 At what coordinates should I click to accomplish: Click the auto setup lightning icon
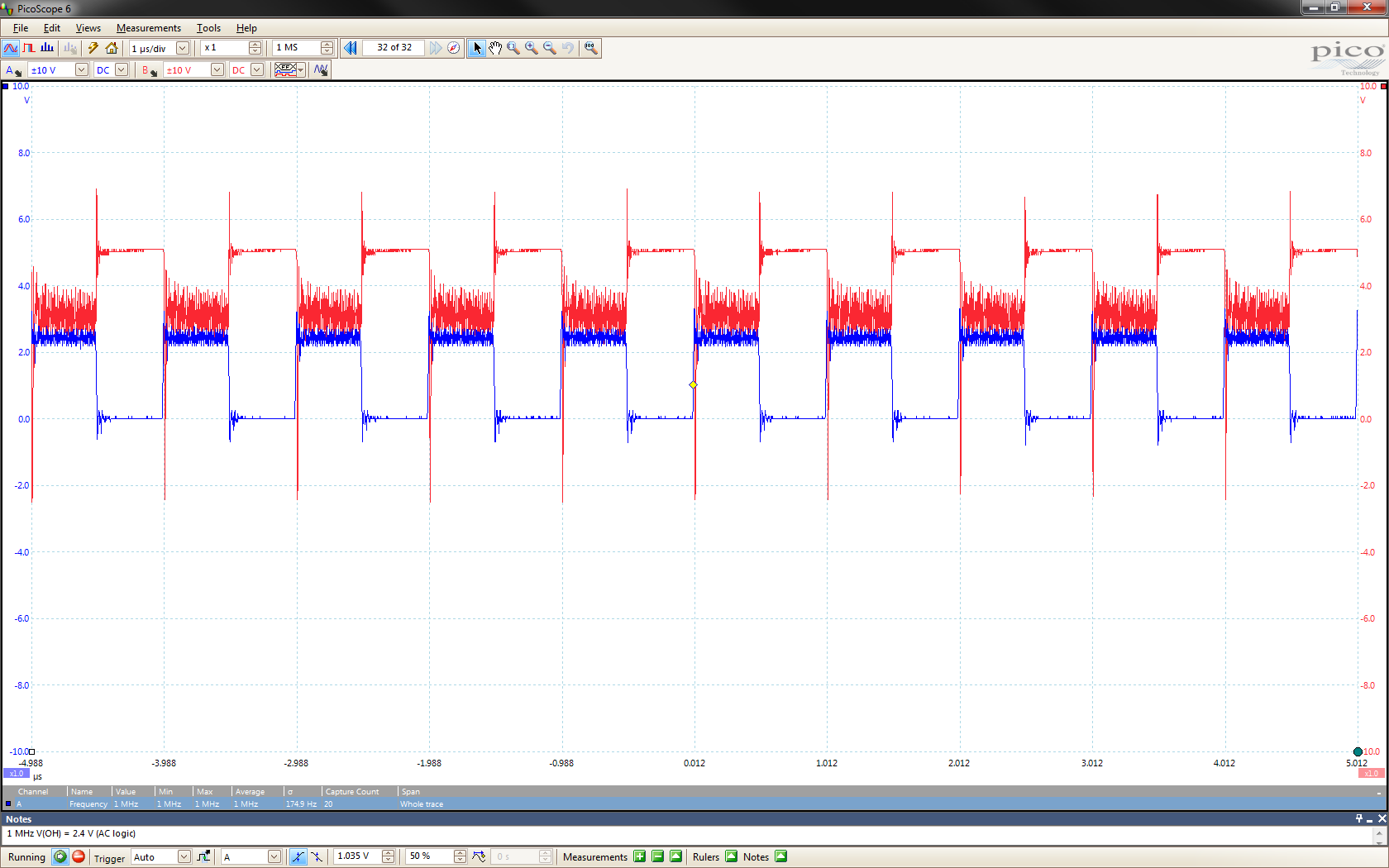pos(93,48)
